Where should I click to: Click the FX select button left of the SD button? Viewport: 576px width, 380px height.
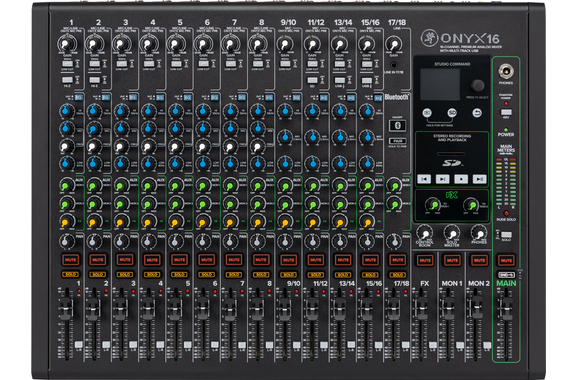(427, 113)
